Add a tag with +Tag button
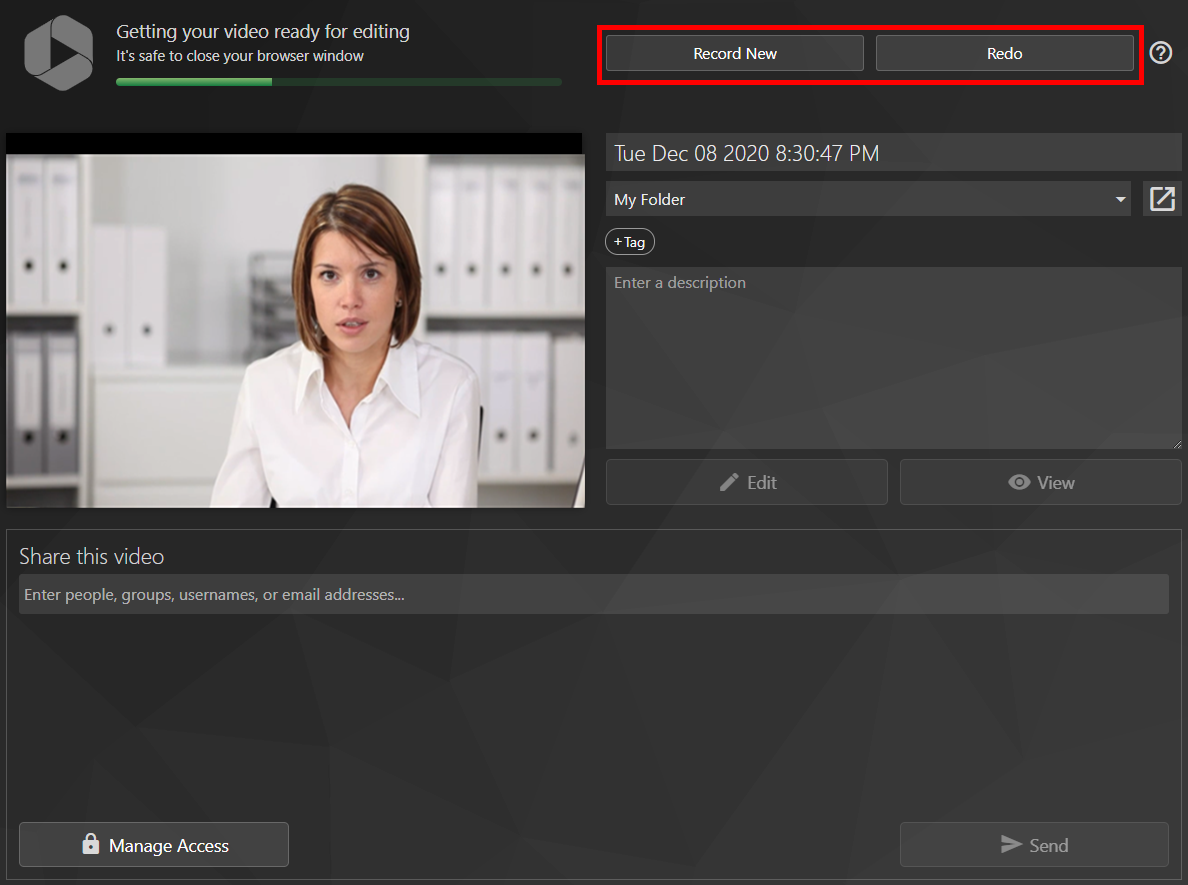The height and width of the screenshot is (885, 1188). (630, 242)
